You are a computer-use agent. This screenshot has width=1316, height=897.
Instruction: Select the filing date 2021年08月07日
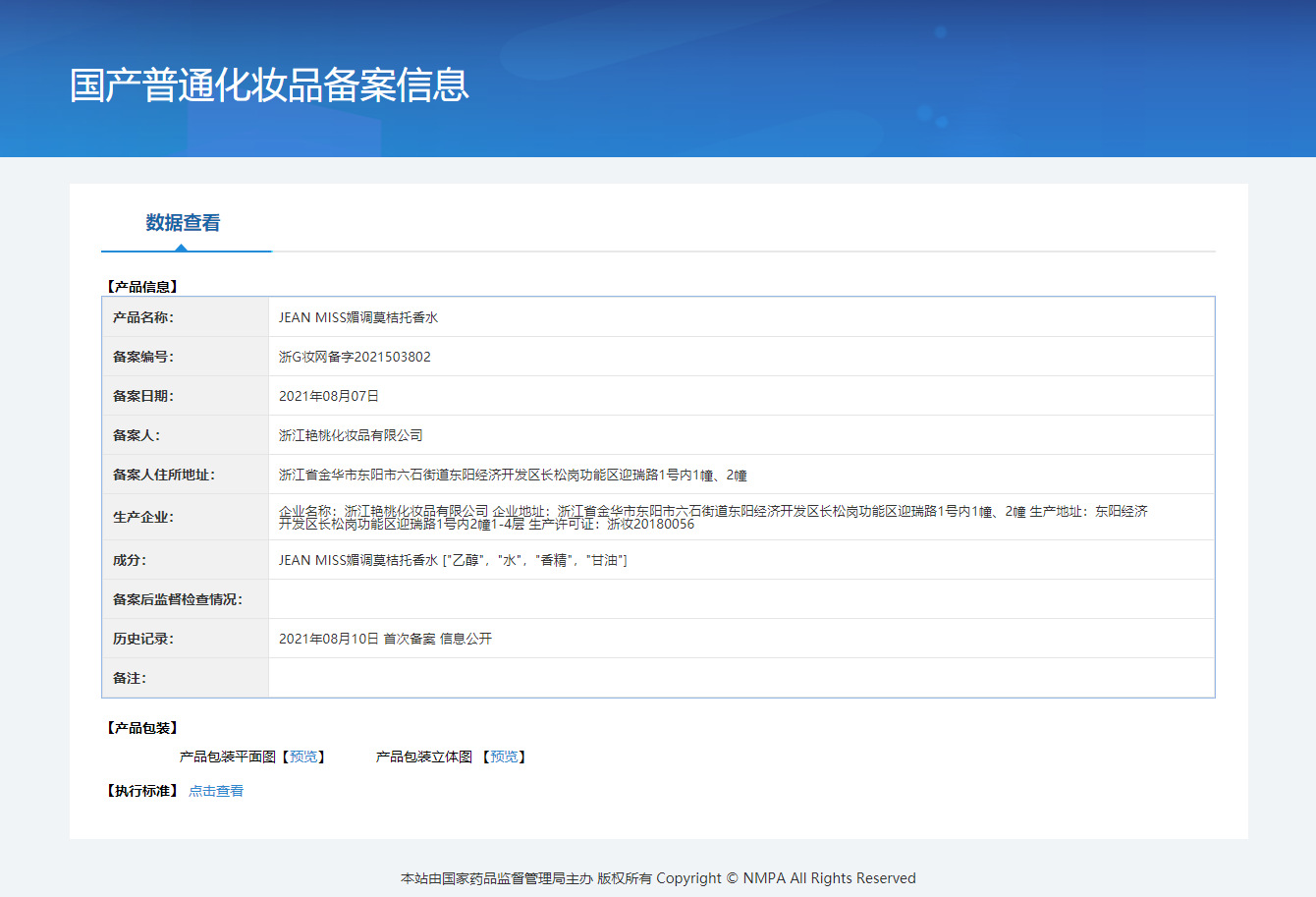click(329, 396)
